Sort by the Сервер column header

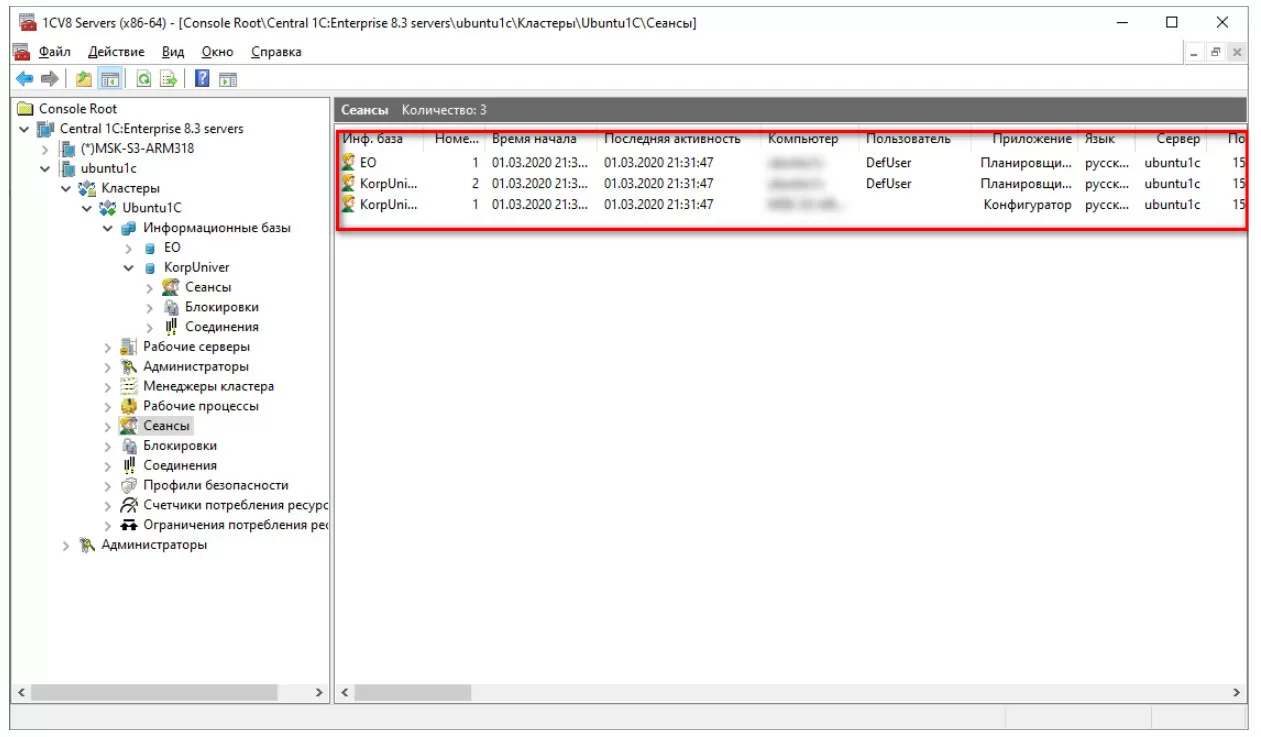(1171, 139)
